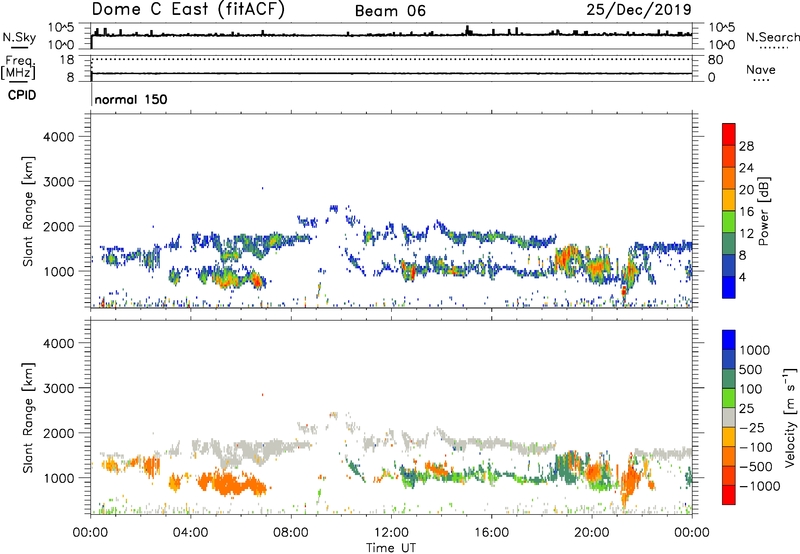800x554 pixels.
Task: Click the '12:00' time tick label
Action: coord(391,533)
